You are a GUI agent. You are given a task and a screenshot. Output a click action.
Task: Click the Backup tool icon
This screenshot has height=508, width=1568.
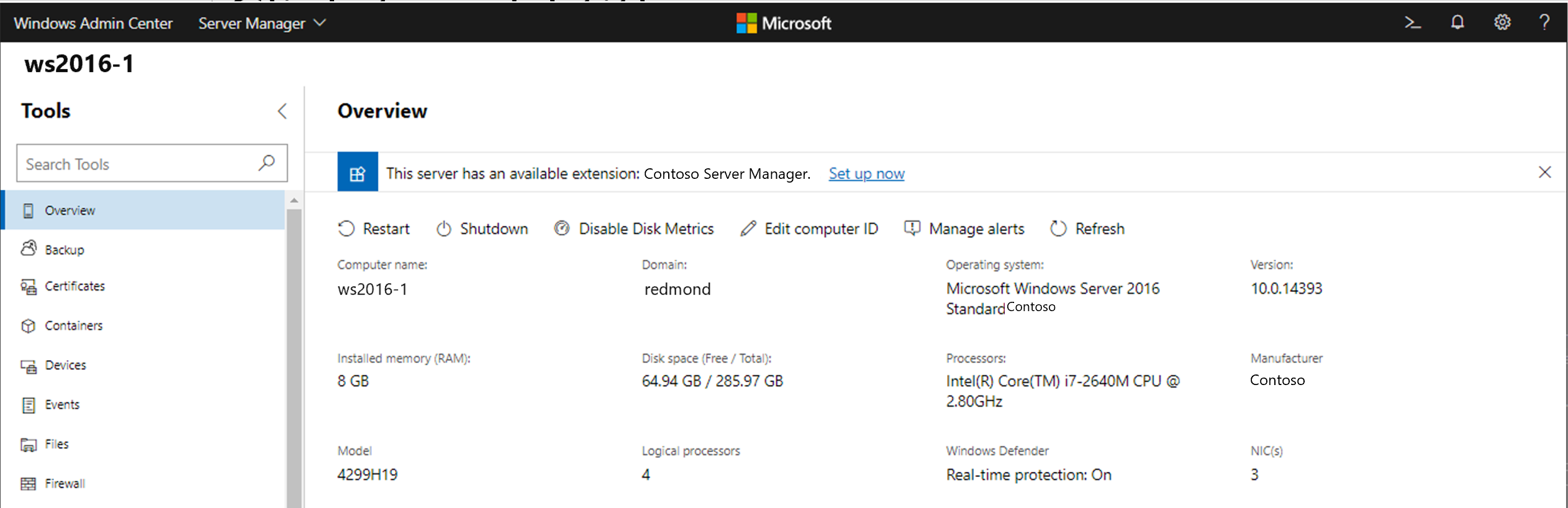(x=29, y=249)
